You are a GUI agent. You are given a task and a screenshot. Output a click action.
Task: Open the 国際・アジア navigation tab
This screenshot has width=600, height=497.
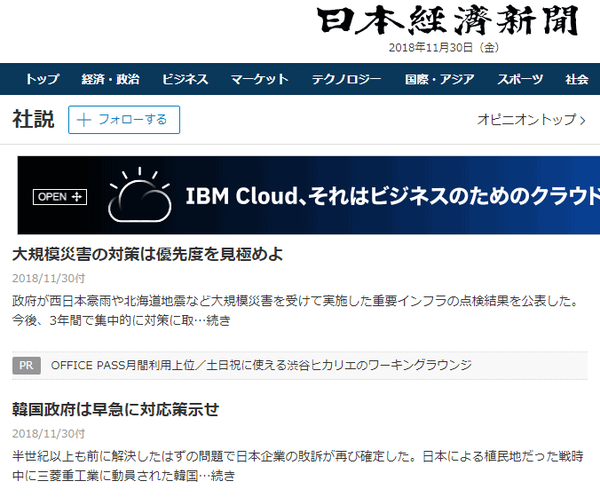440,79
